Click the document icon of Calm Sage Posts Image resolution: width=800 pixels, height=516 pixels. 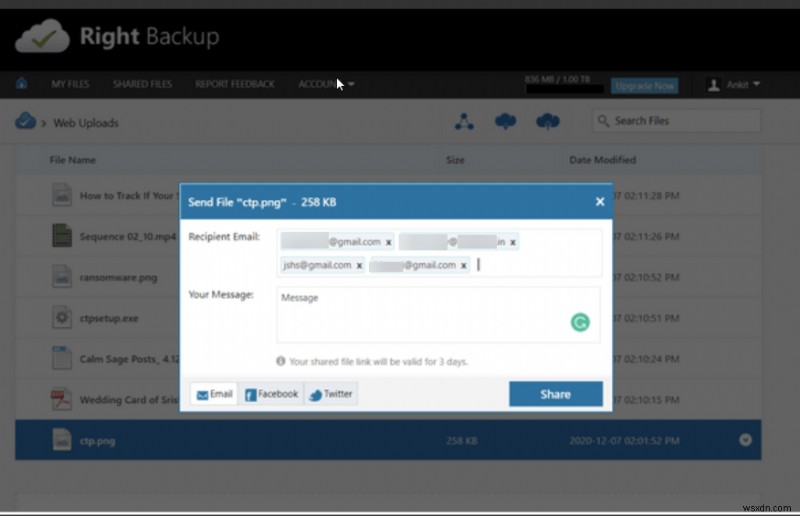click(x=62, y=357)
